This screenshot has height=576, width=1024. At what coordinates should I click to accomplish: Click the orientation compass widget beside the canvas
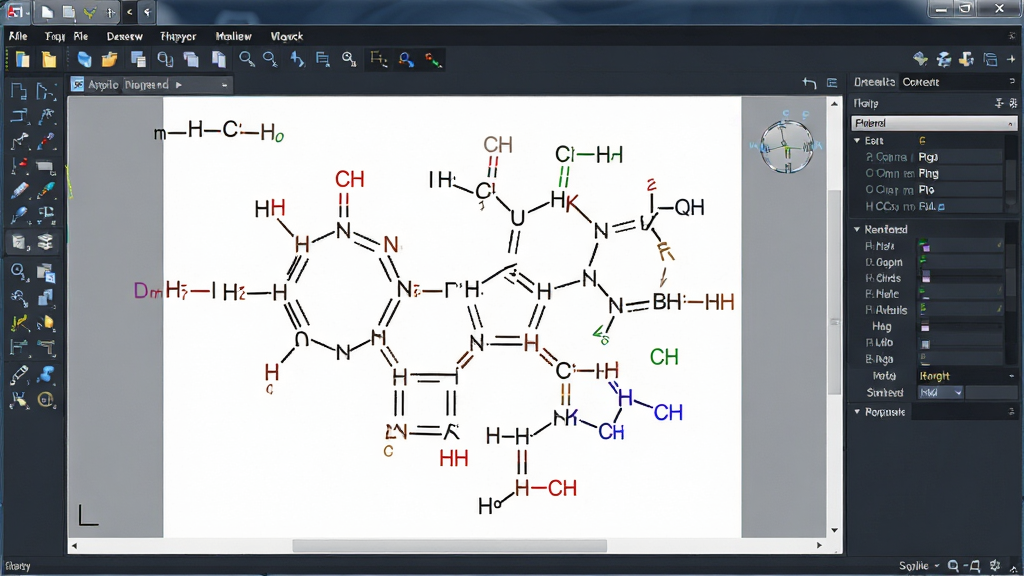click(787, 145)
